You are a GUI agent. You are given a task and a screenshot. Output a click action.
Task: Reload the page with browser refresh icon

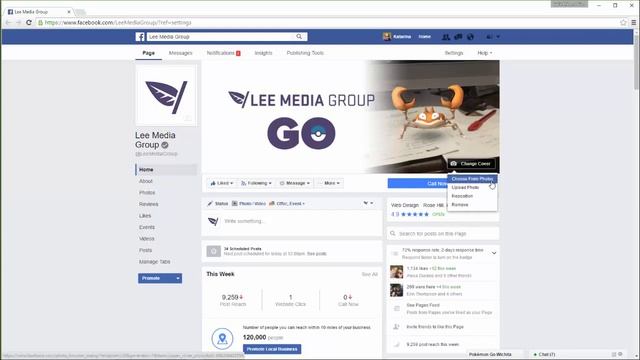pyautogui.click(x=29, y=22)
